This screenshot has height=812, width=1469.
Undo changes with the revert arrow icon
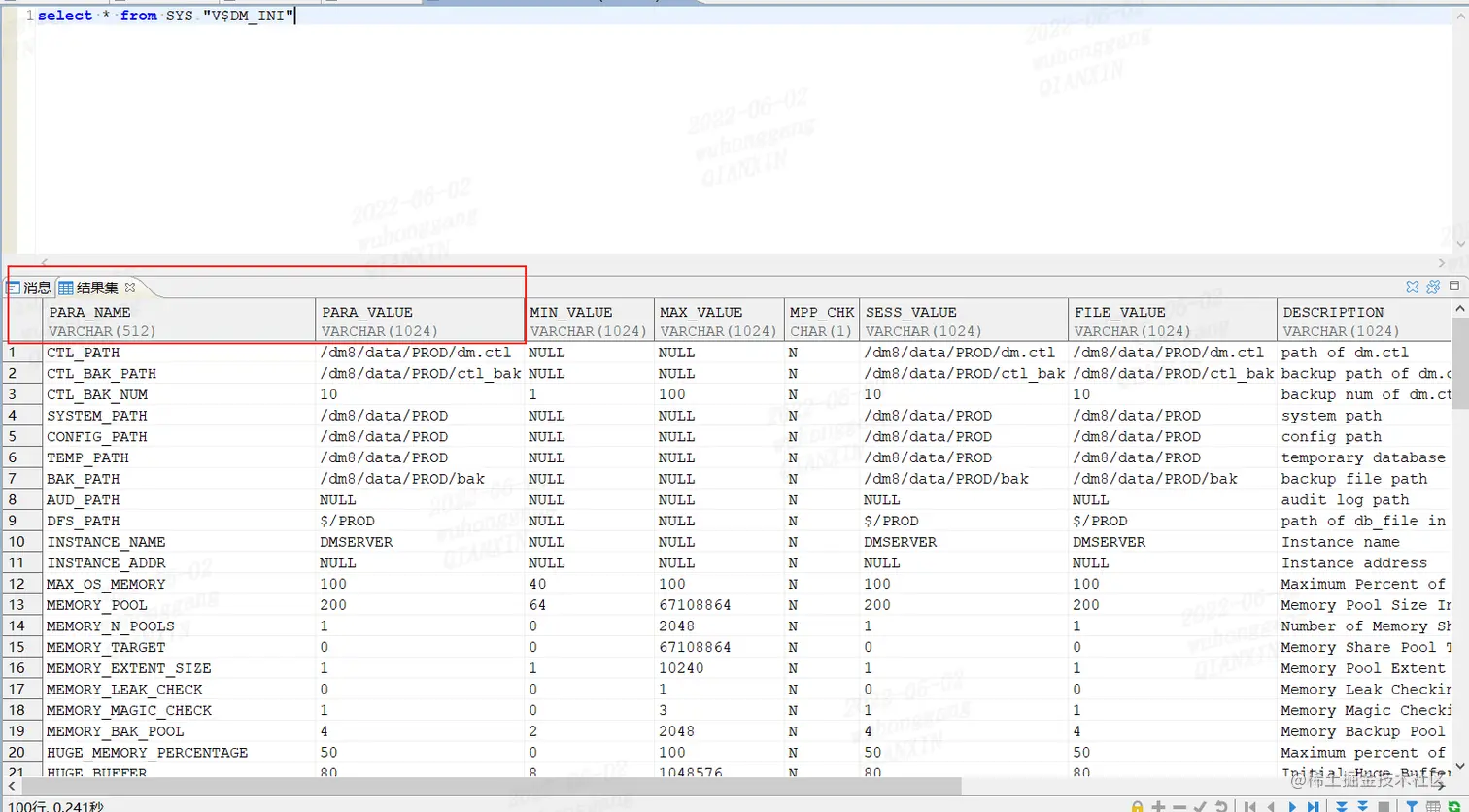[1221, 807]
